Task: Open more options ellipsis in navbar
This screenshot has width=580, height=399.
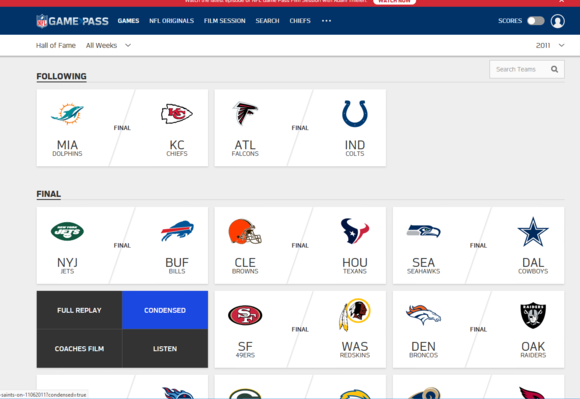Action: 326,21
